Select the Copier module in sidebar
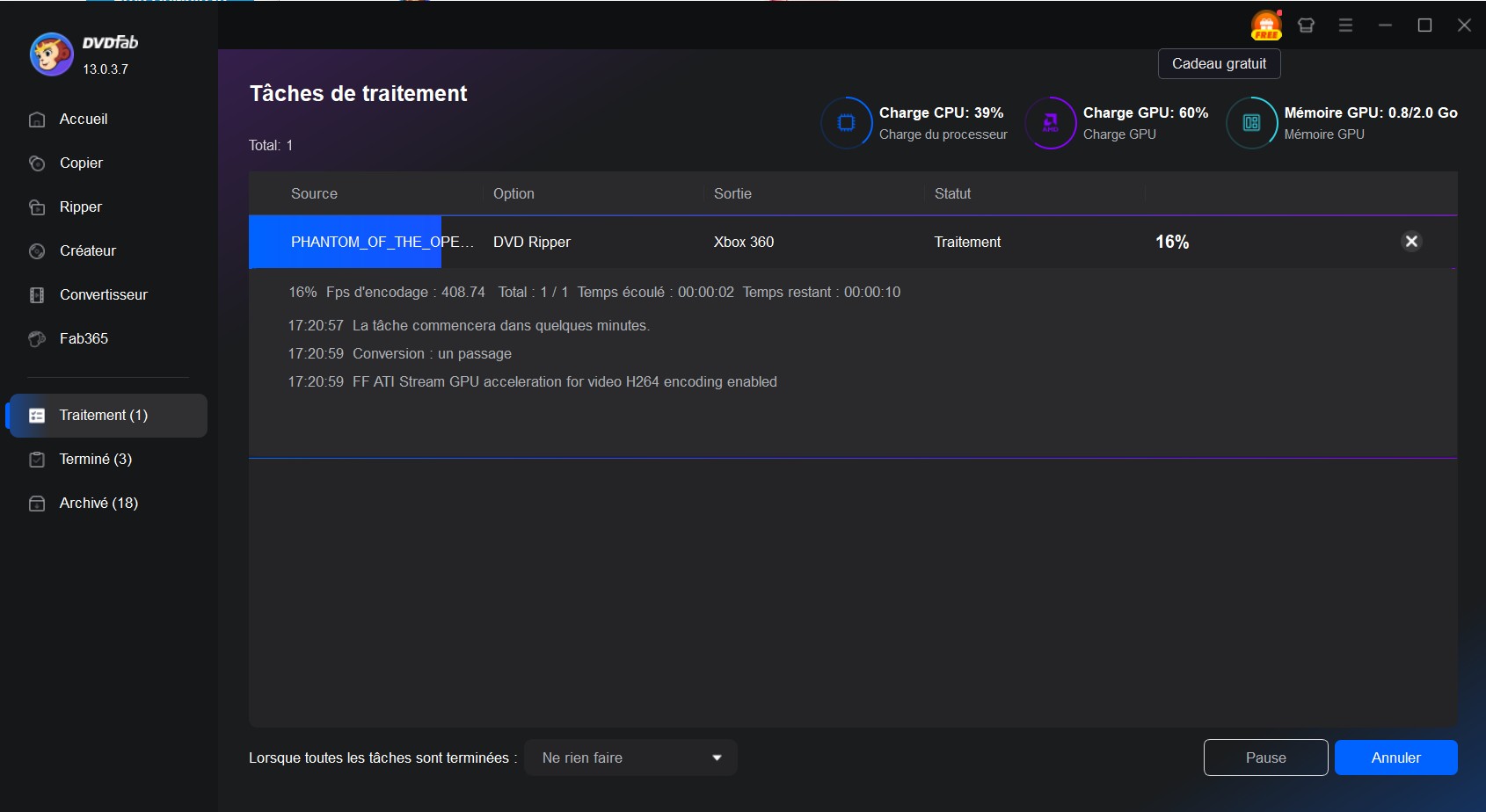 (80, 163)
